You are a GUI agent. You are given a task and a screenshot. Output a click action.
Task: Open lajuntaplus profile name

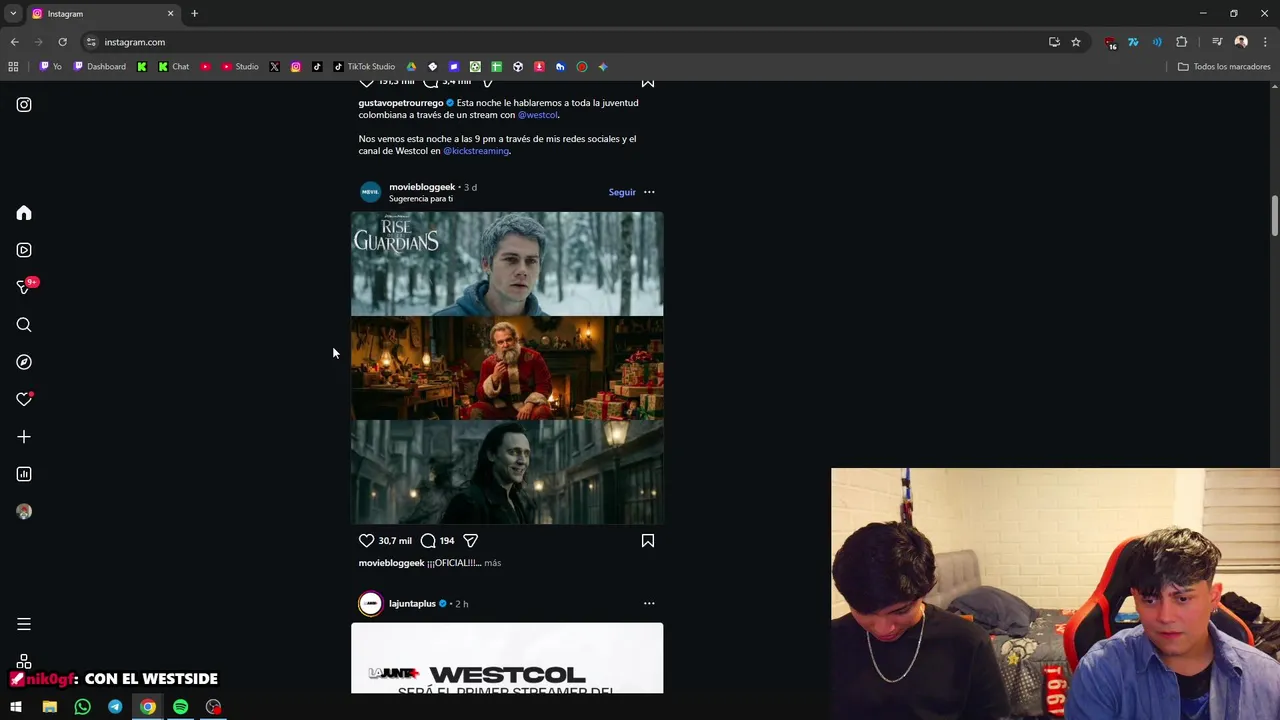tap(412, 604)
